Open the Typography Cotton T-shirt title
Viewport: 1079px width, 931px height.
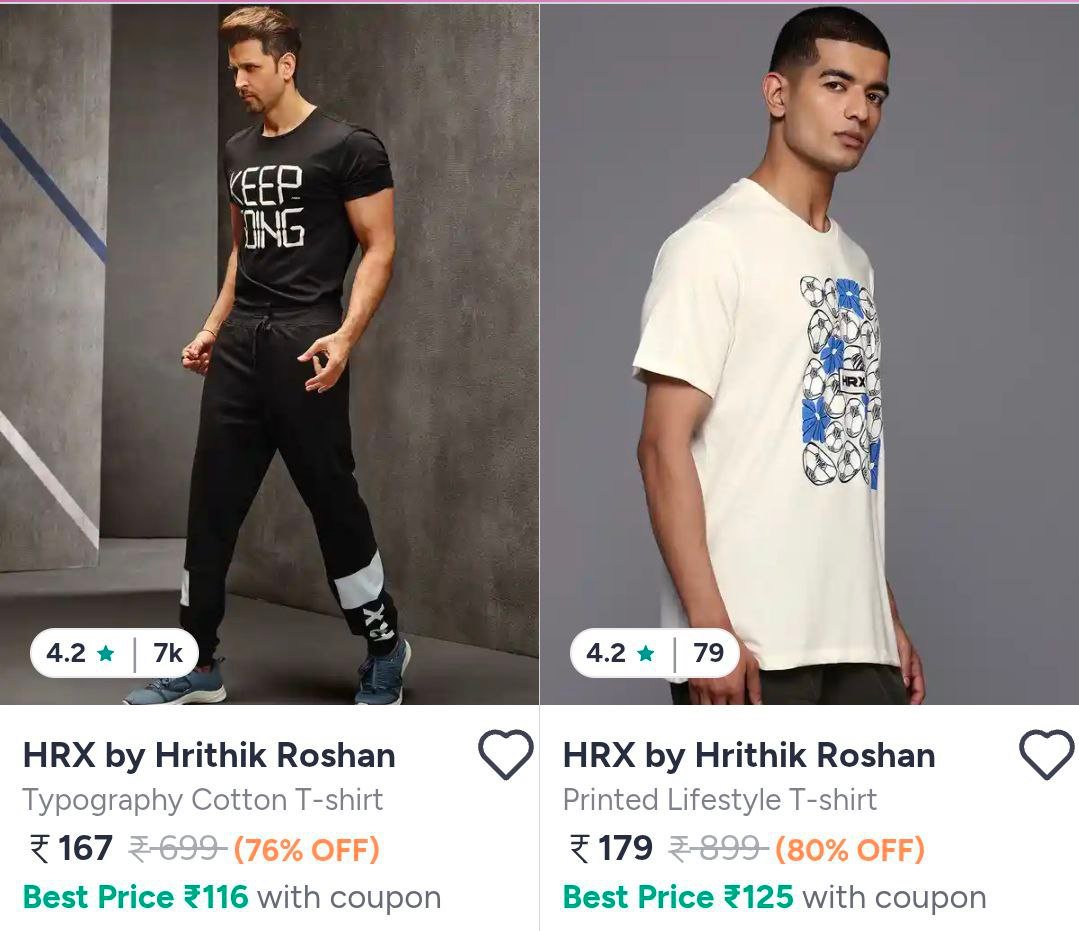pos(203,800)
